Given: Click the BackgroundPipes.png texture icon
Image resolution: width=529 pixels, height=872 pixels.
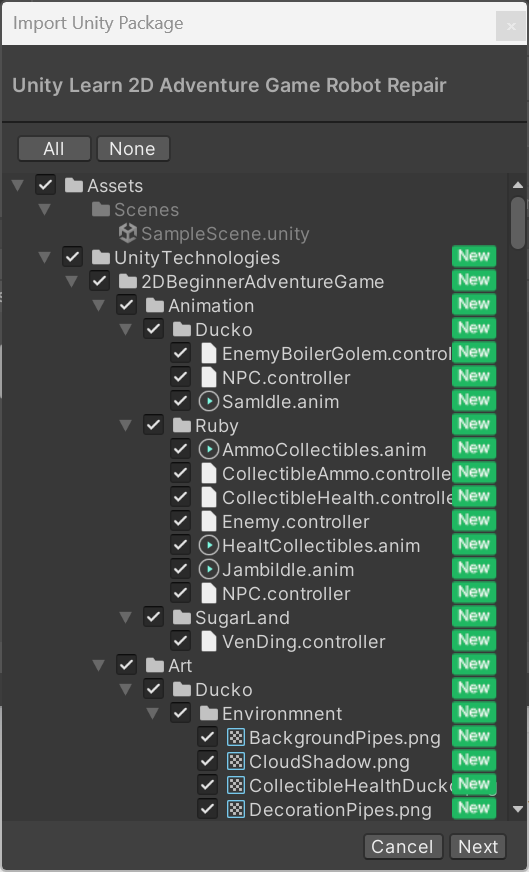Looking at the screenshot, I should coord(236,737).
